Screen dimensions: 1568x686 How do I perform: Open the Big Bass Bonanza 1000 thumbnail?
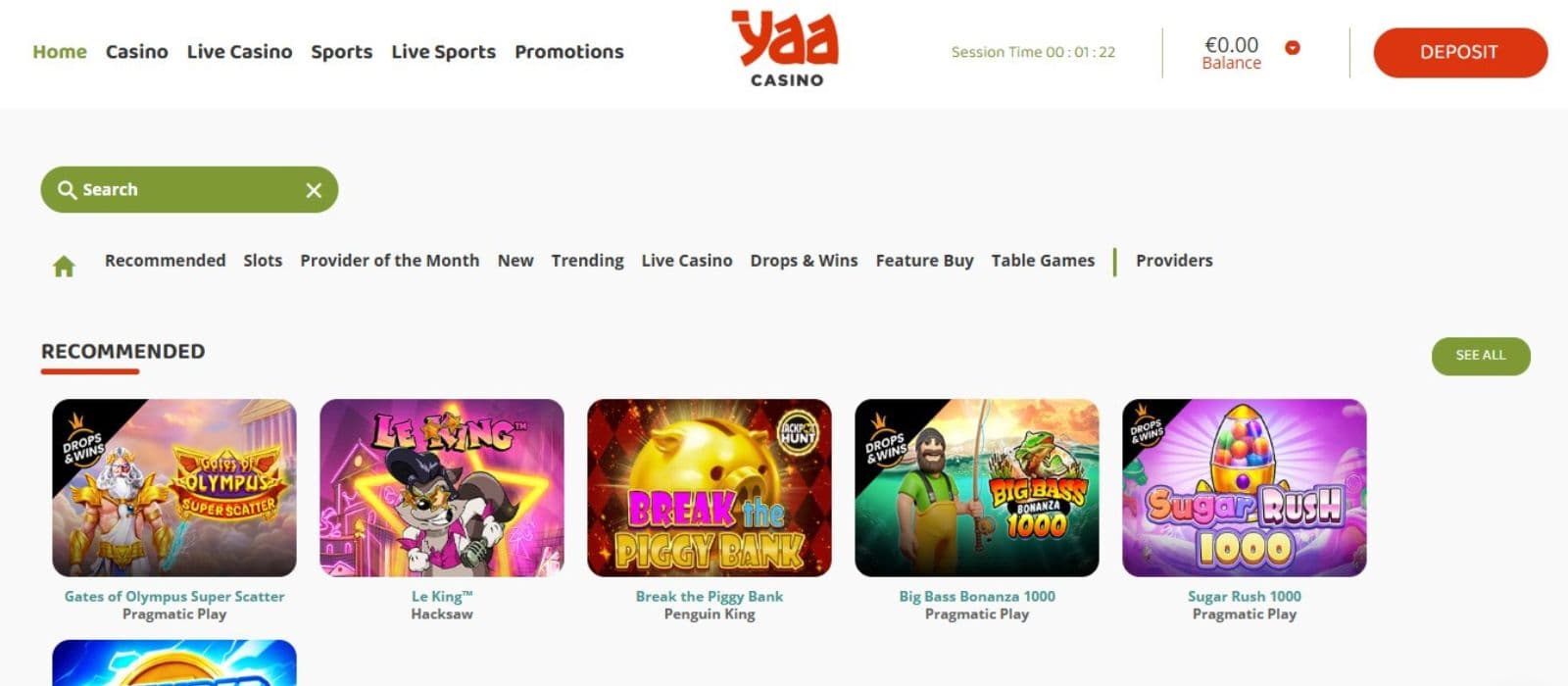977,487
